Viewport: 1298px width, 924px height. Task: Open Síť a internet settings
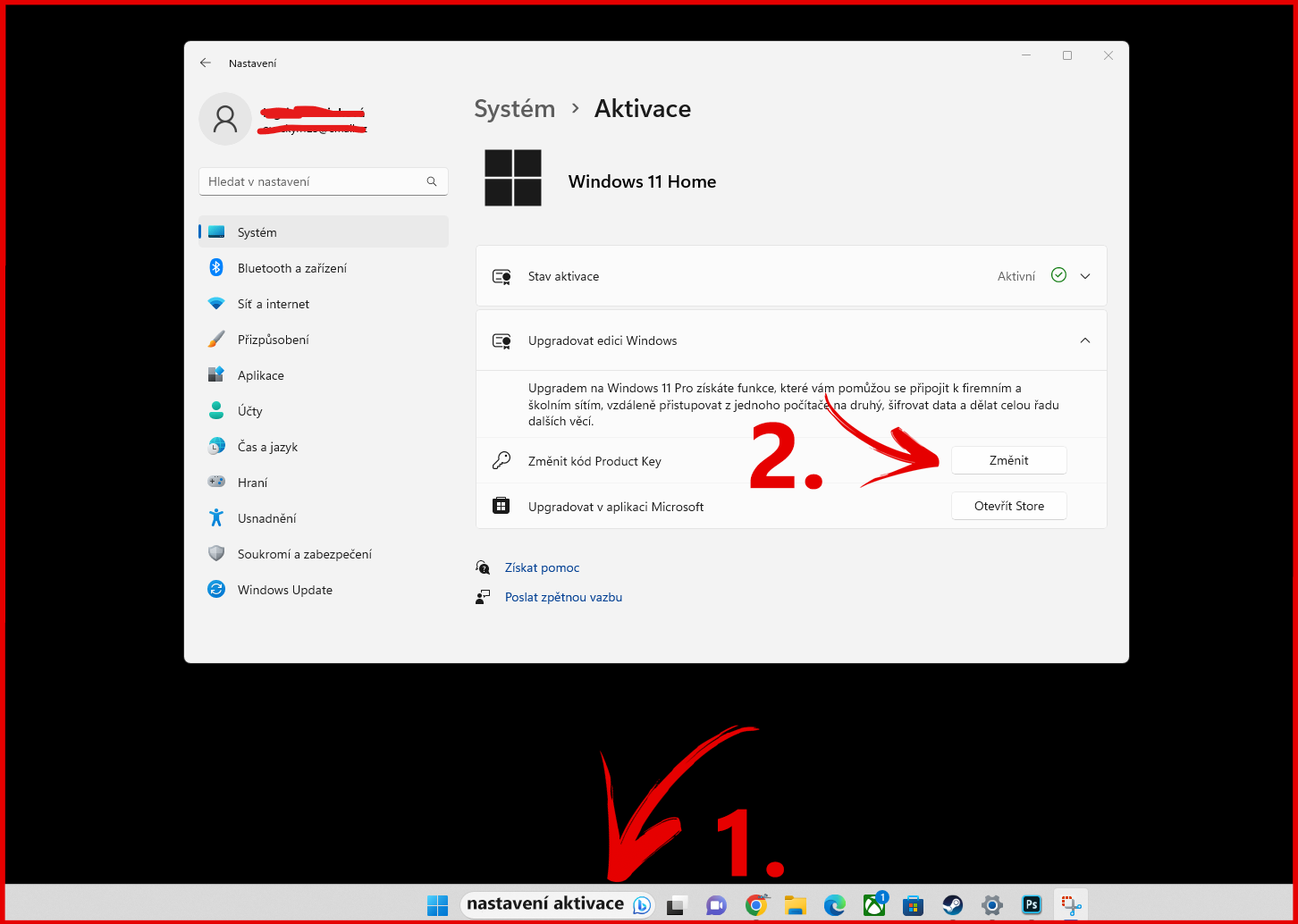click(324, 304)
